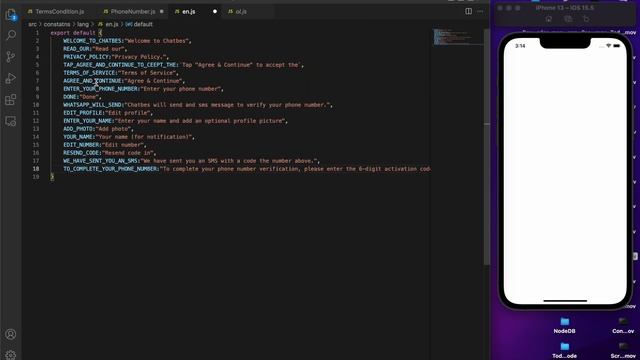640x360 pixels.
Task: Click the default symbol breadcrumb
Action: pos(139,24)
